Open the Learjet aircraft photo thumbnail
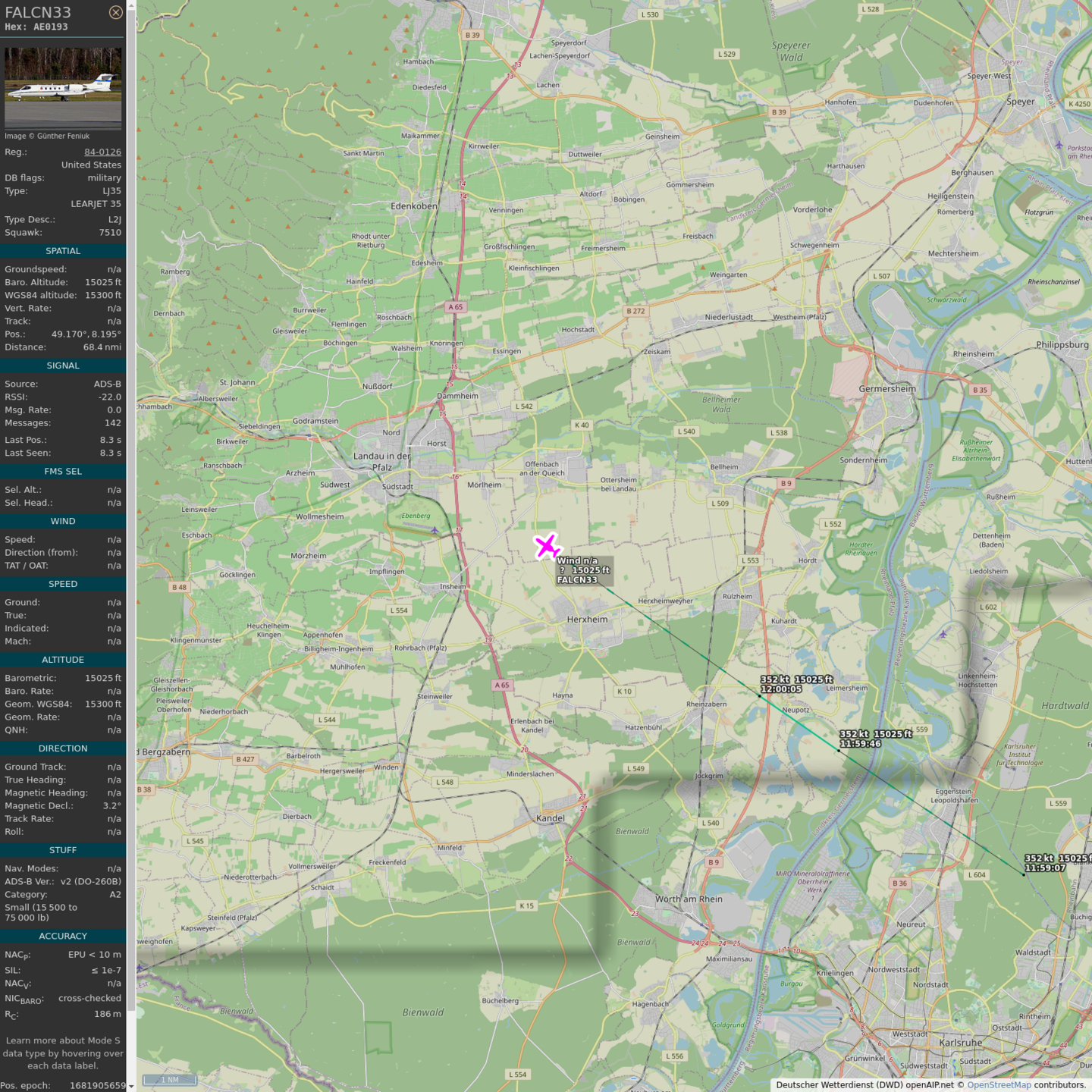Image resolution: width=1092 pixels, height=1092 pixels. (63, 88)
